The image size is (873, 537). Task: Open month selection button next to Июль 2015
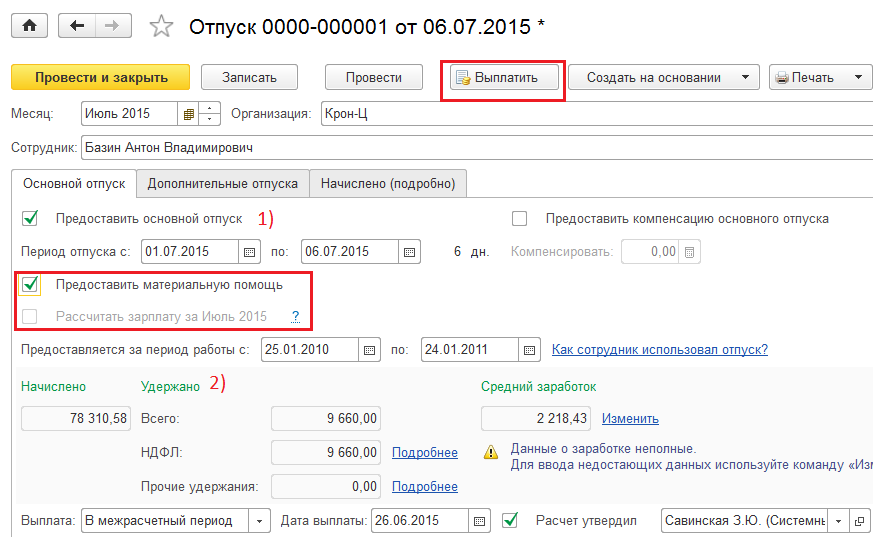189,114
